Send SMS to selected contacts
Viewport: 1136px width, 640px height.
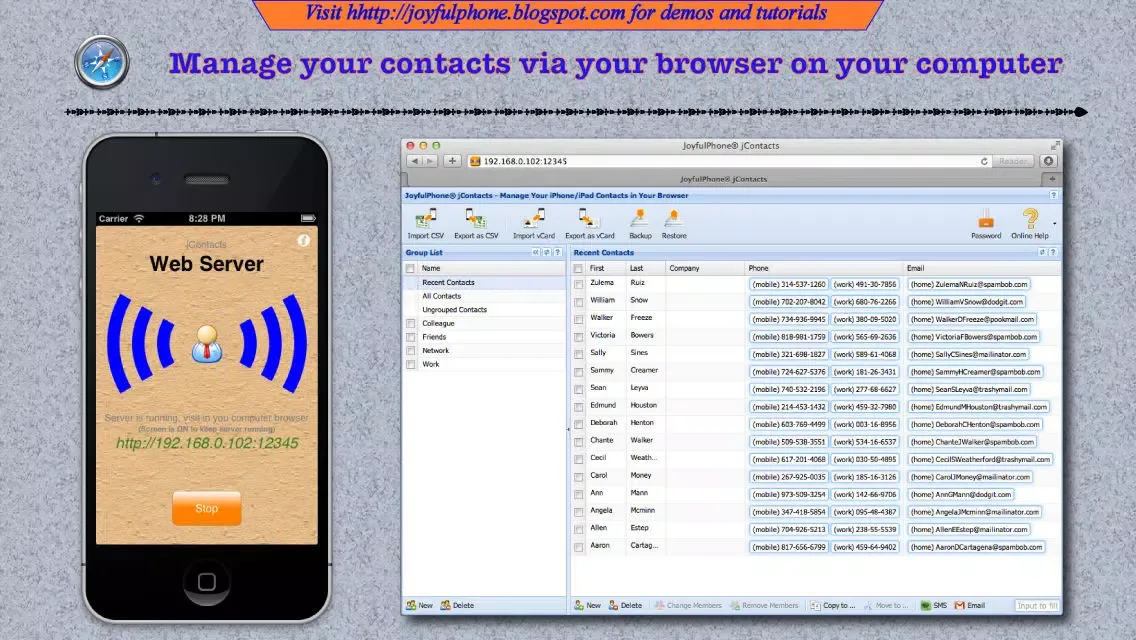934,605
